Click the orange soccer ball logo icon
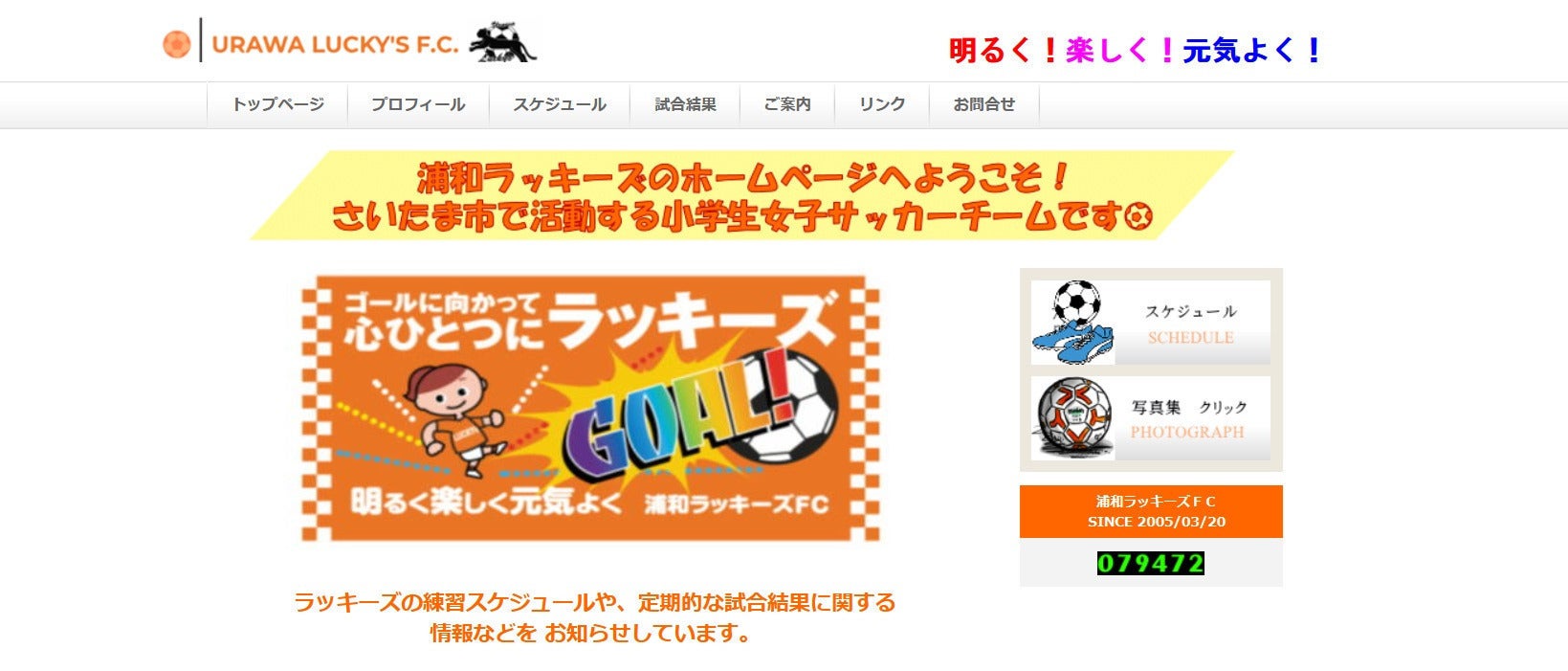 (176, 44)
